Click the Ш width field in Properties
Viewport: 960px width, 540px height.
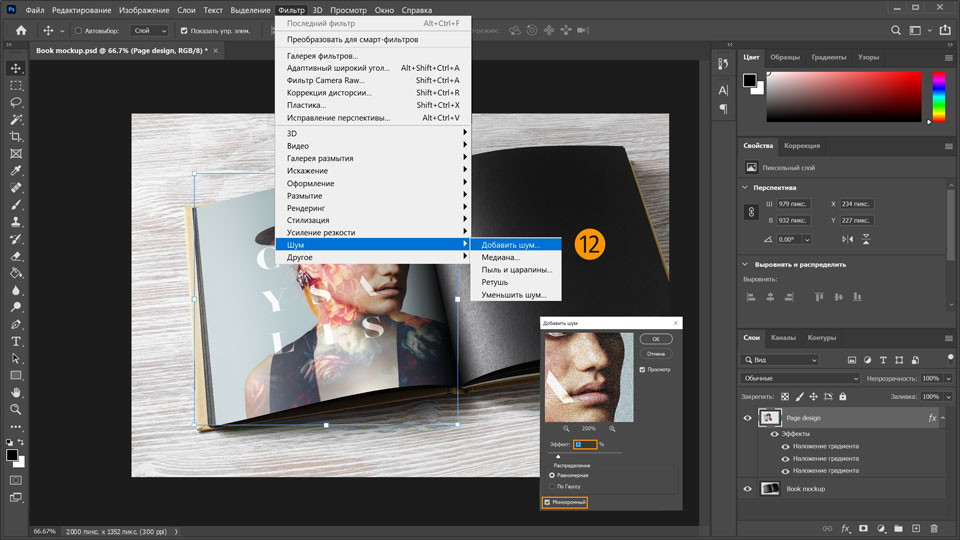(793, 204)
